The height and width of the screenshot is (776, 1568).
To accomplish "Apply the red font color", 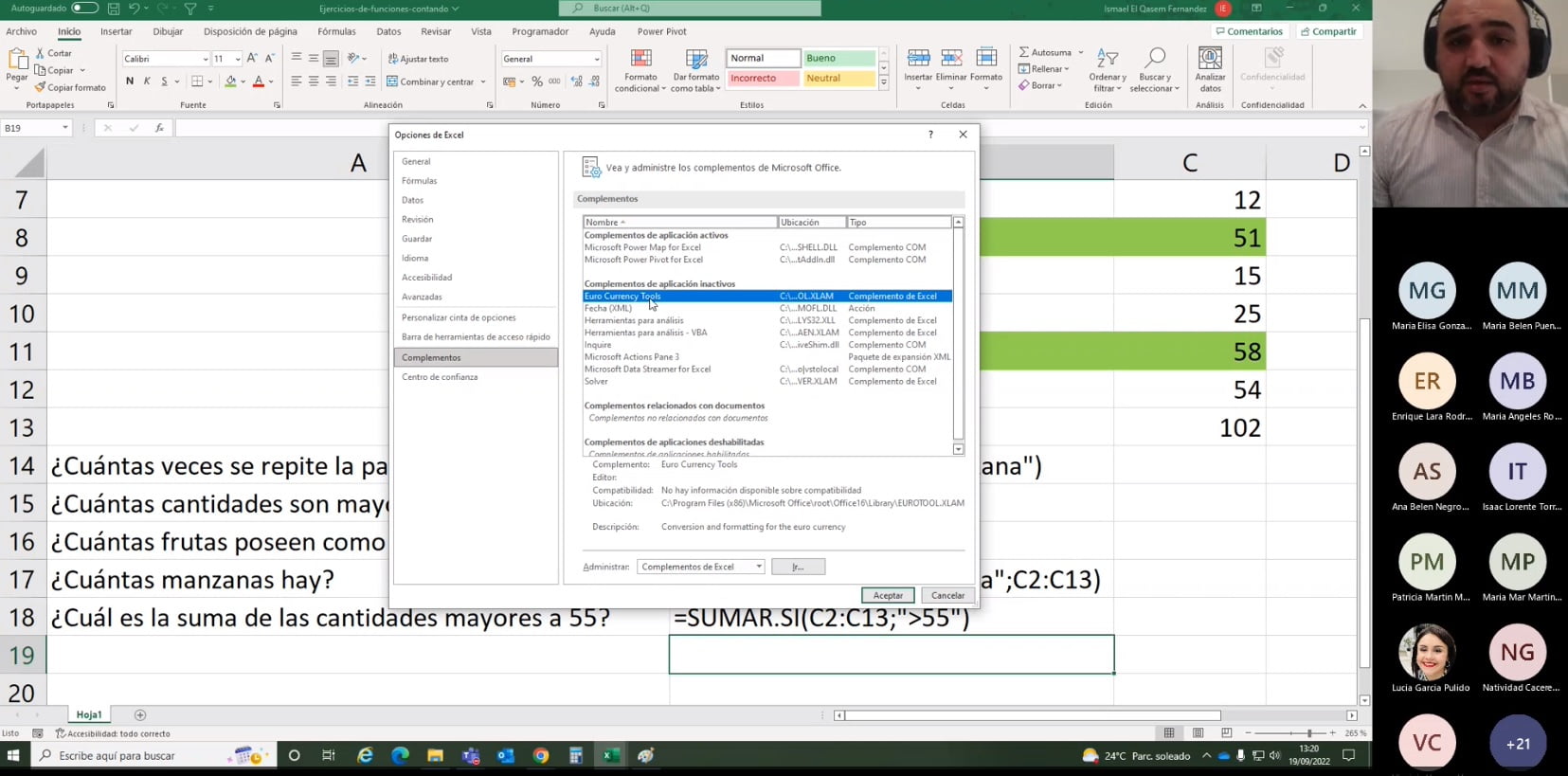I will click(258, 82).
